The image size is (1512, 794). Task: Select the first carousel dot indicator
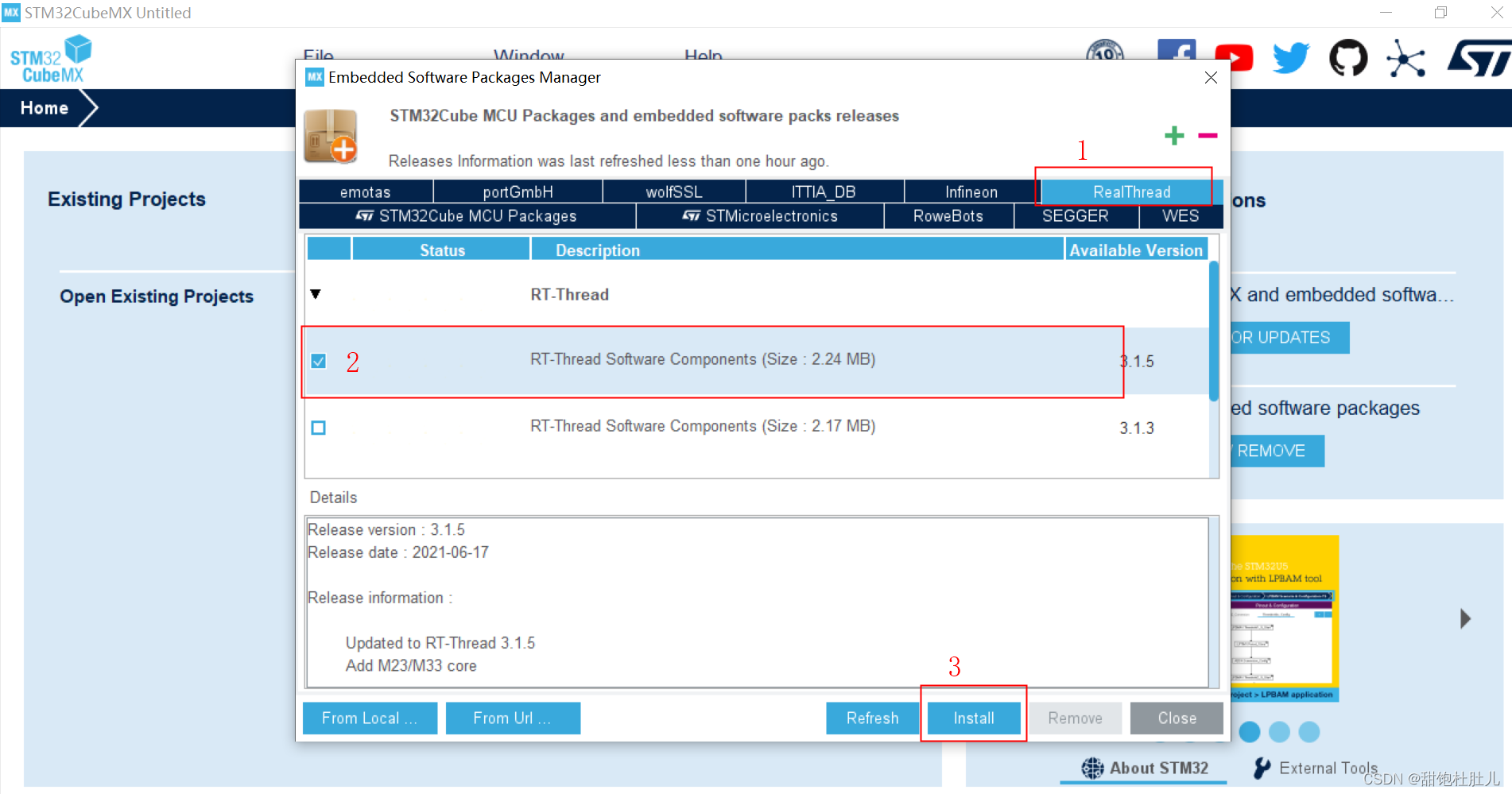(1250, 732)
